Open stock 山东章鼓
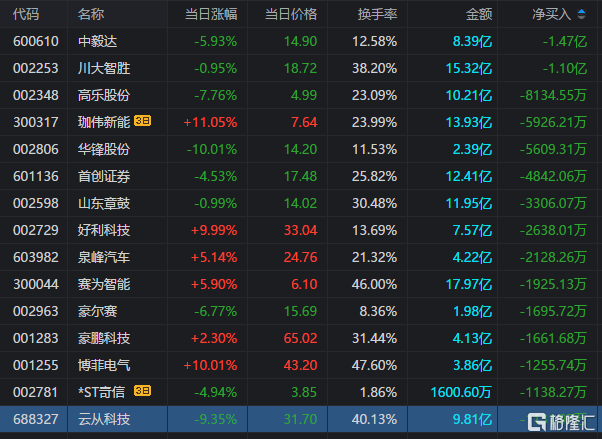 [x=104, y=203]
